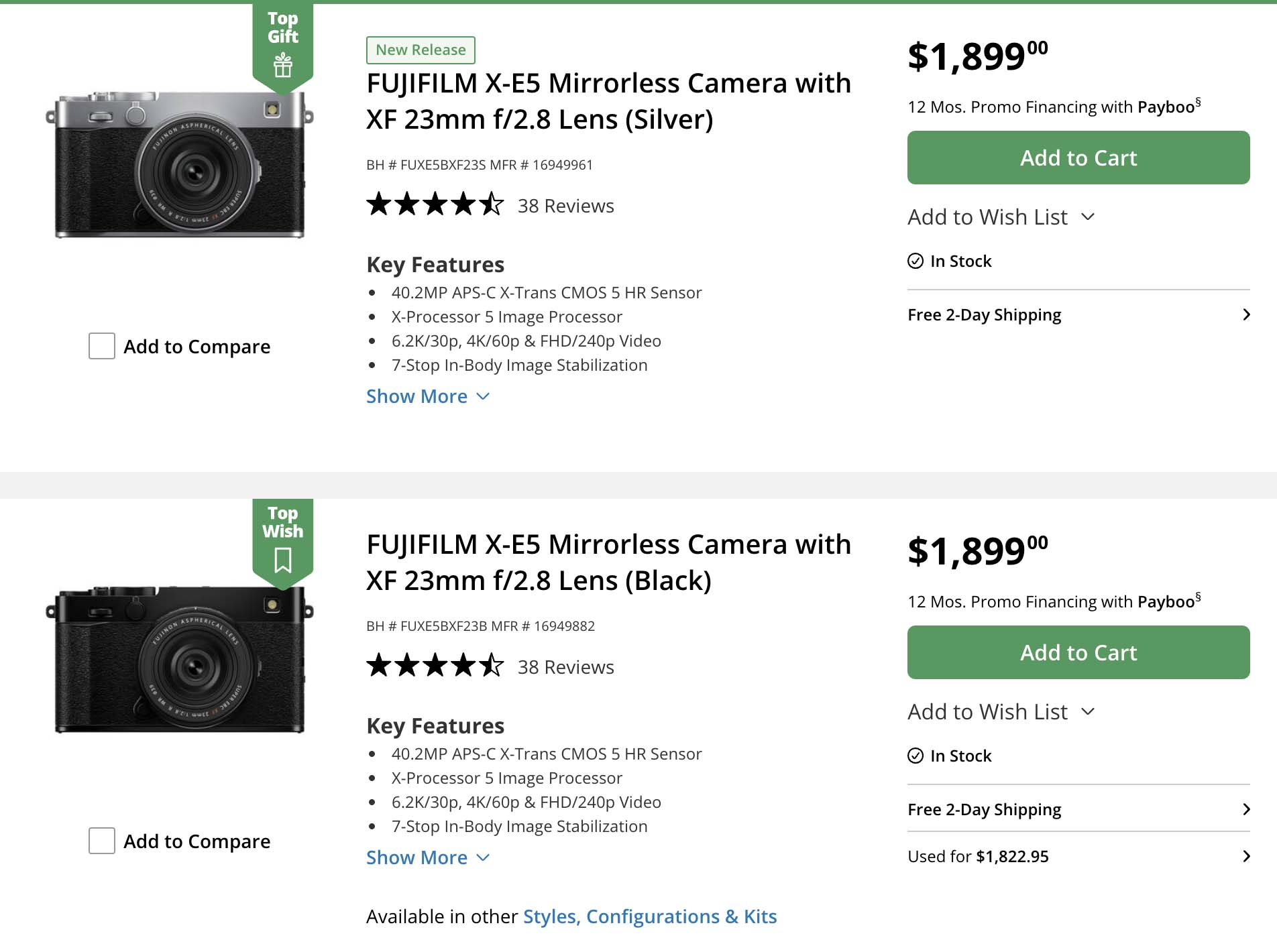Open 38 Reviews for Silver camera
This screenshot has height=952, width=1277.
(x=565, y=206)
